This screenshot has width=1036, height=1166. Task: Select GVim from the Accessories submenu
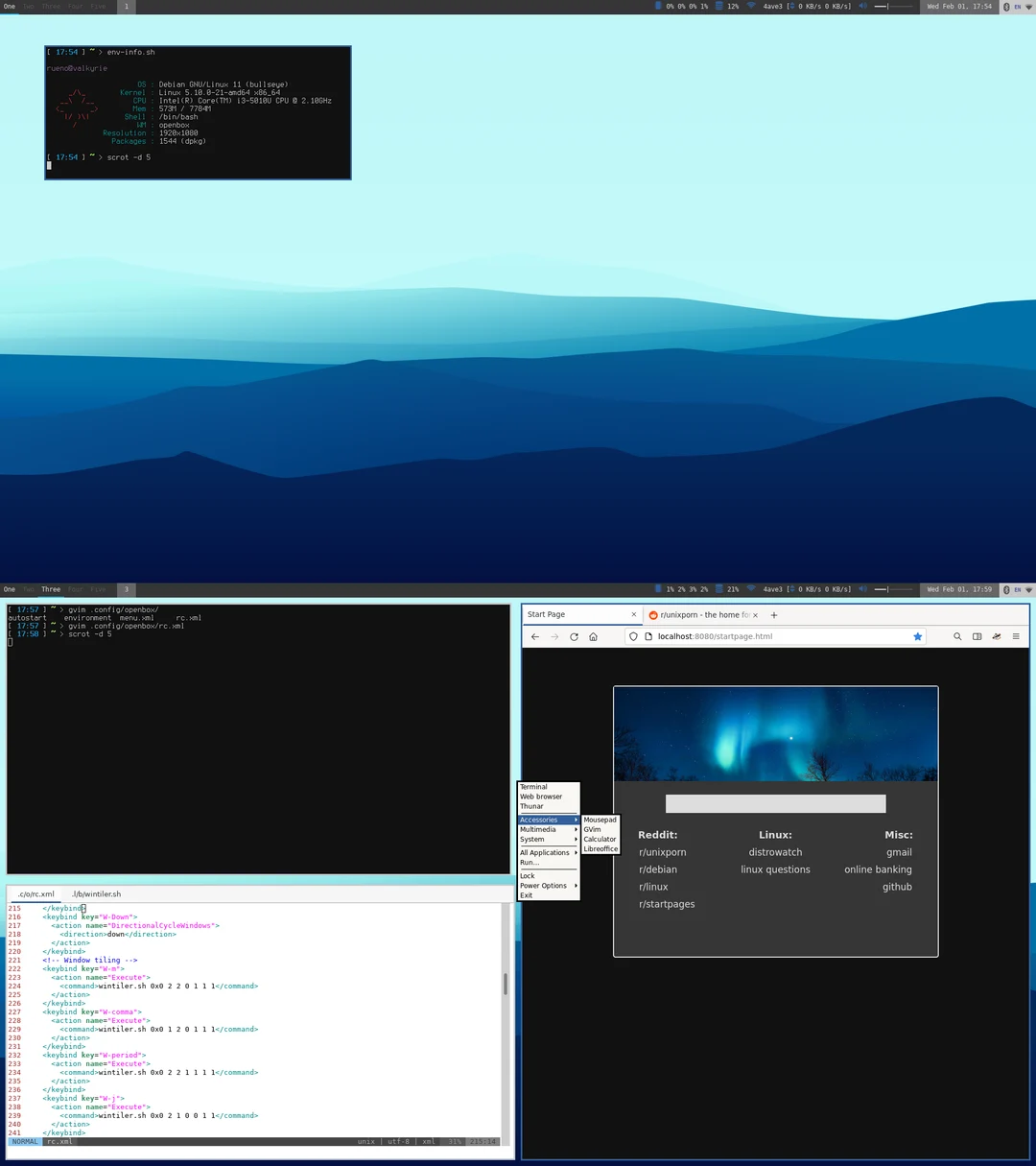pyautogui.click(x=593, y=829)
